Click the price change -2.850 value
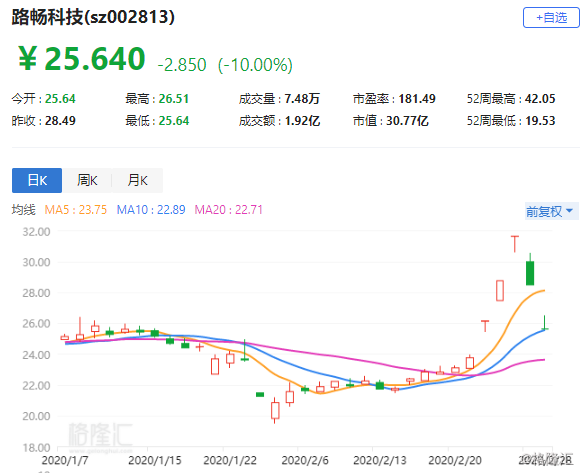Image resolution: width=581 pixels, height=473 pixels. 182,64
